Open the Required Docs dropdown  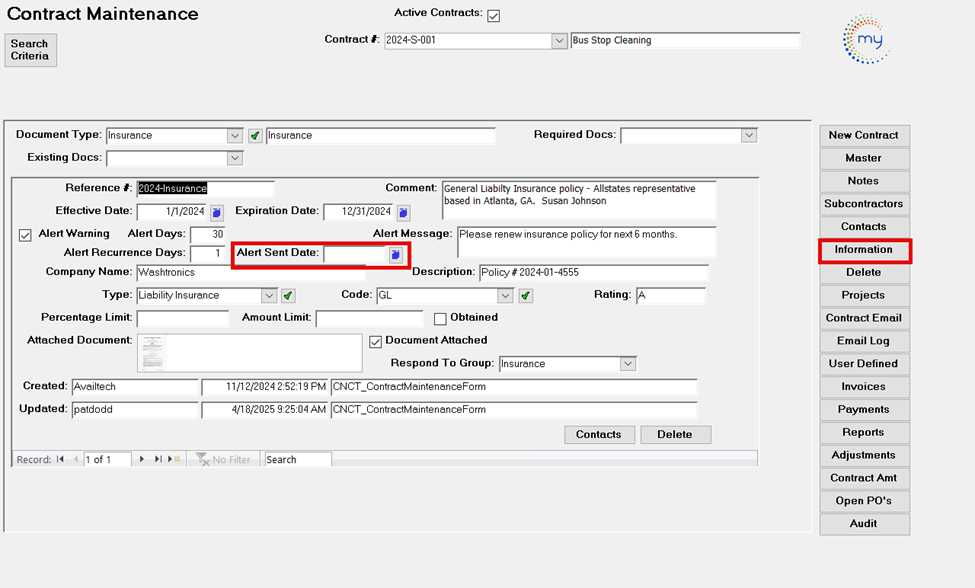[749, 136]
